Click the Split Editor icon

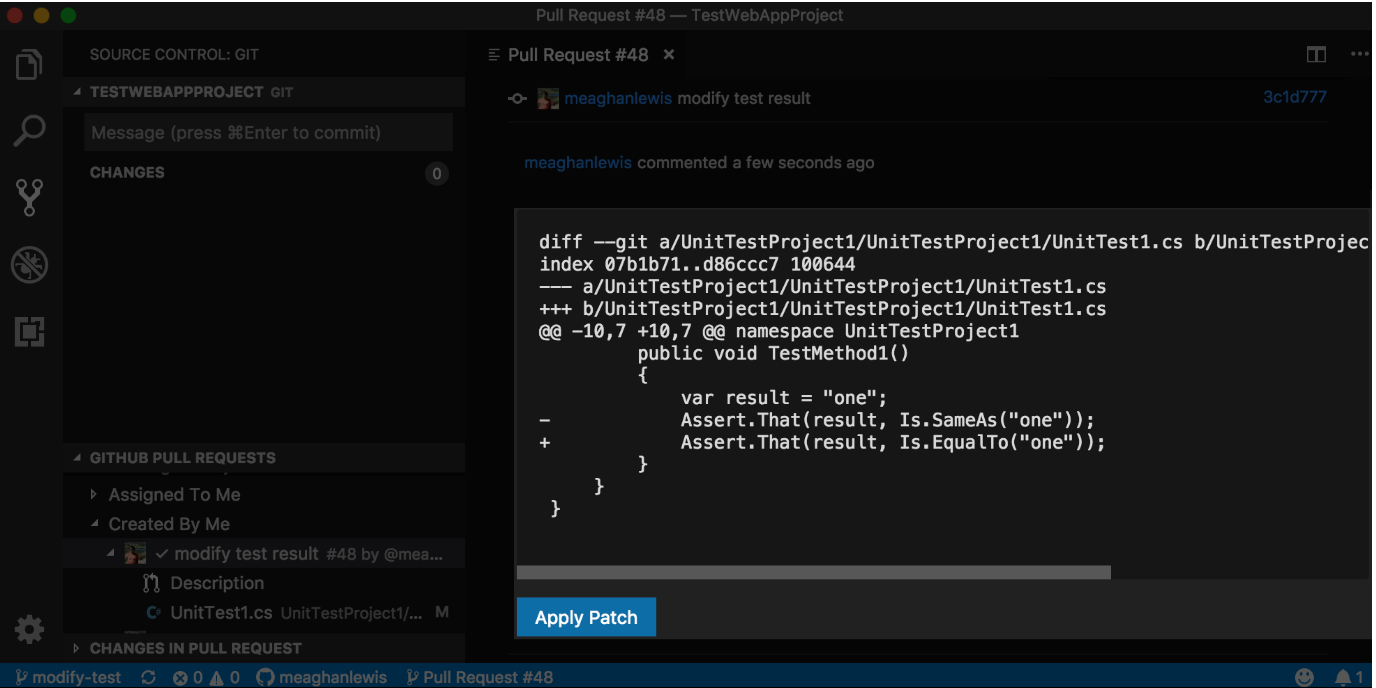(1315, 54)
